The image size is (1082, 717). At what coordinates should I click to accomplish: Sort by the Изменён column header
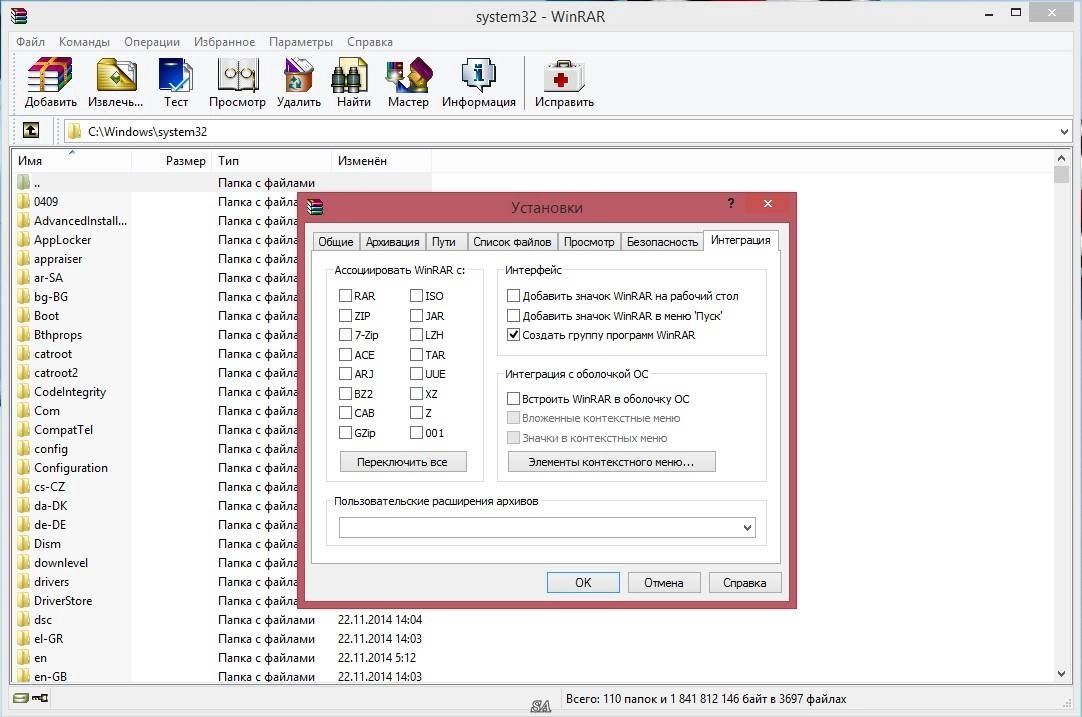click(x=381, y=161)
